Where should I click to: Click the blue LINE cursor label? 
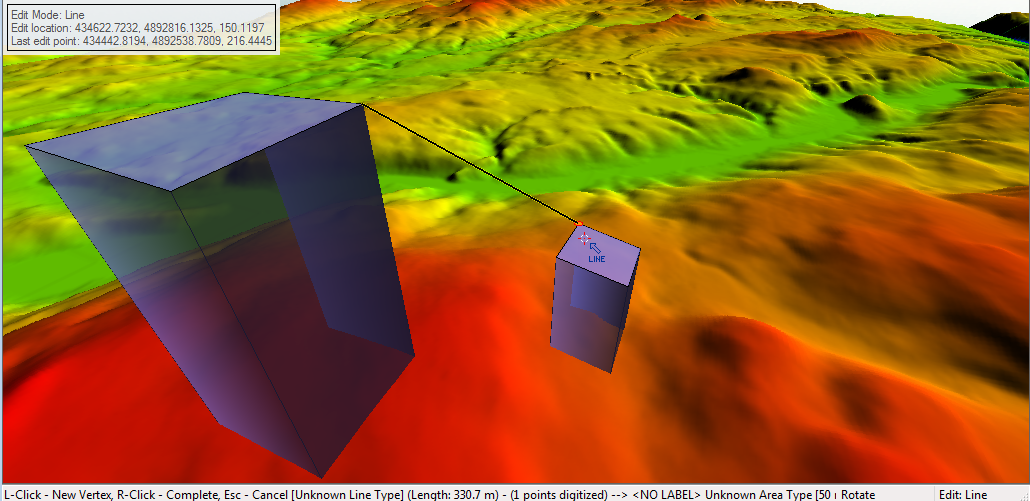coord(597,259)
